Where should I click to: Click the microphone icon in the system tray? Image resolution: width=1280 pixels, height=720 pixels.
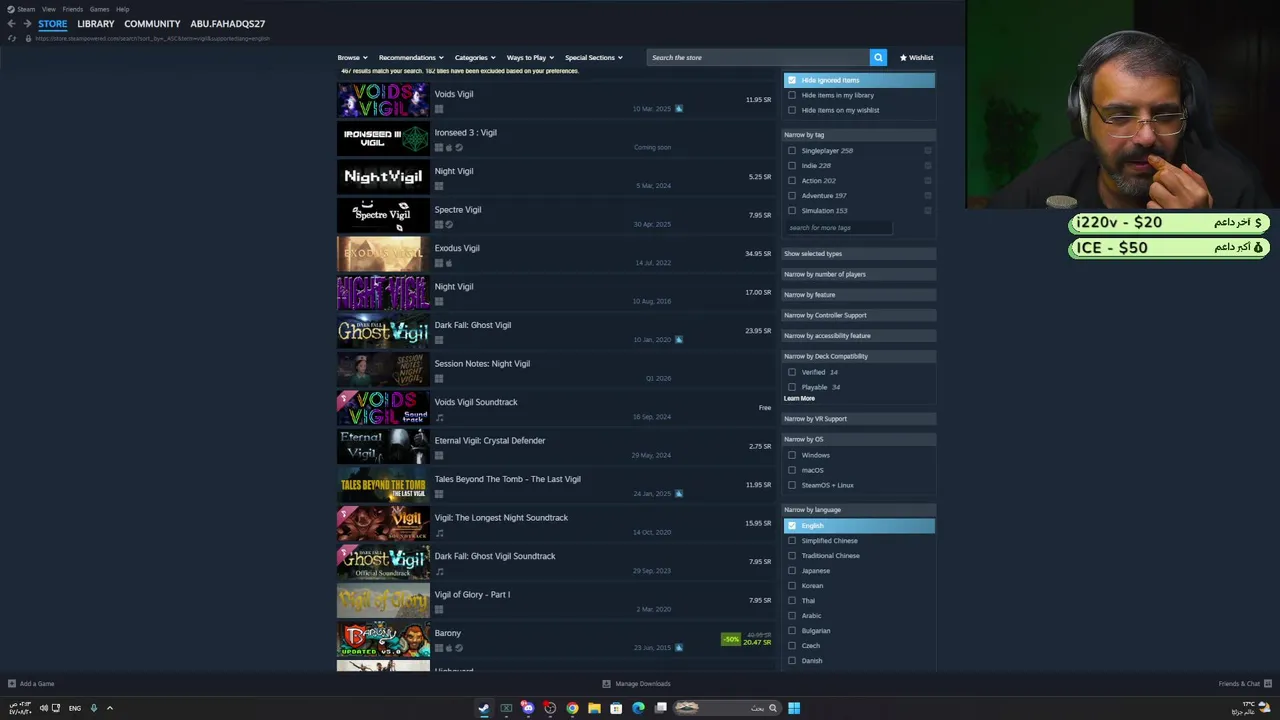click(94, 708)
